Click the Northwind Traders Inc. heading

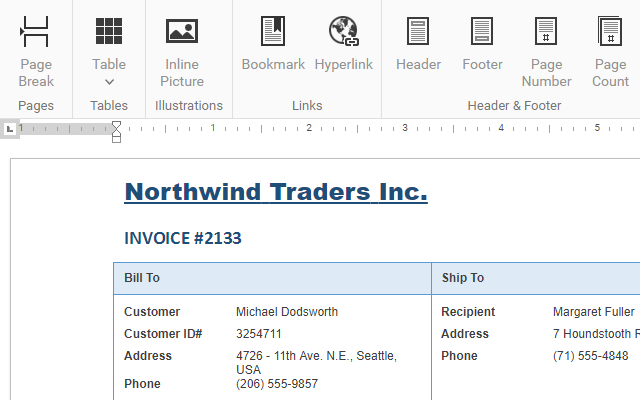(x=276, y=192)
